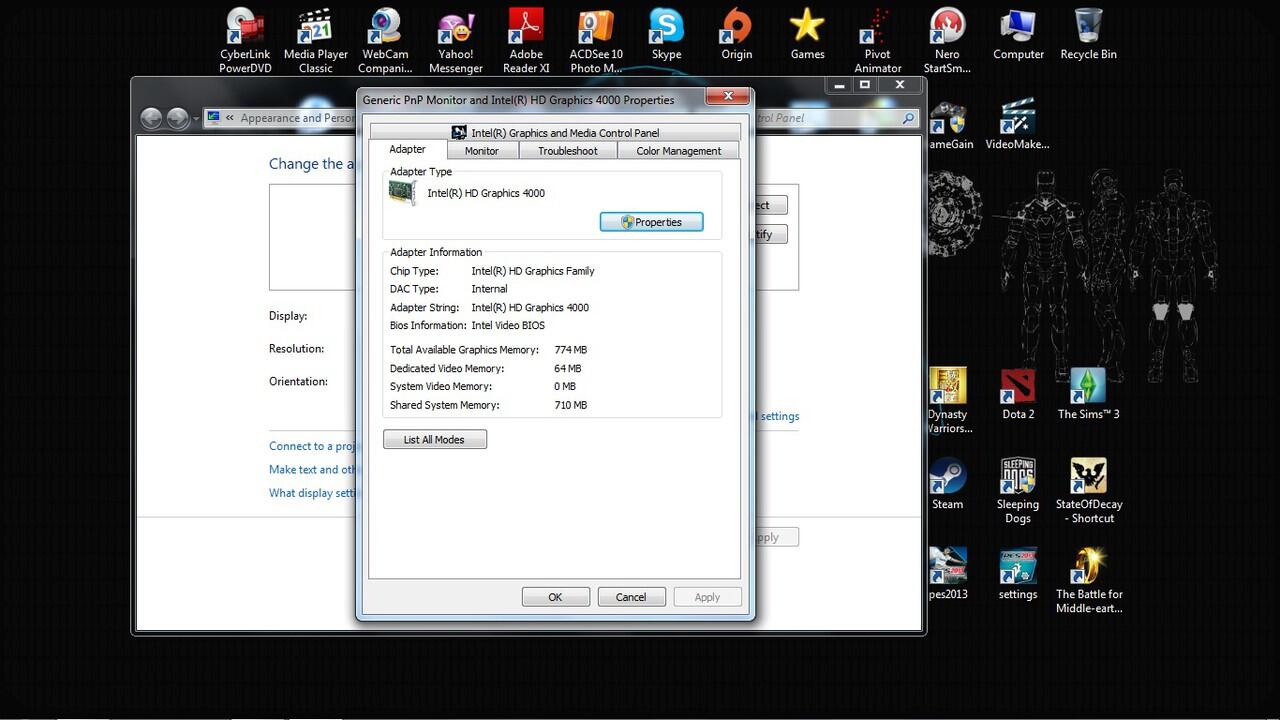Select the WebCam Companion desktop icon

[385, 40]
